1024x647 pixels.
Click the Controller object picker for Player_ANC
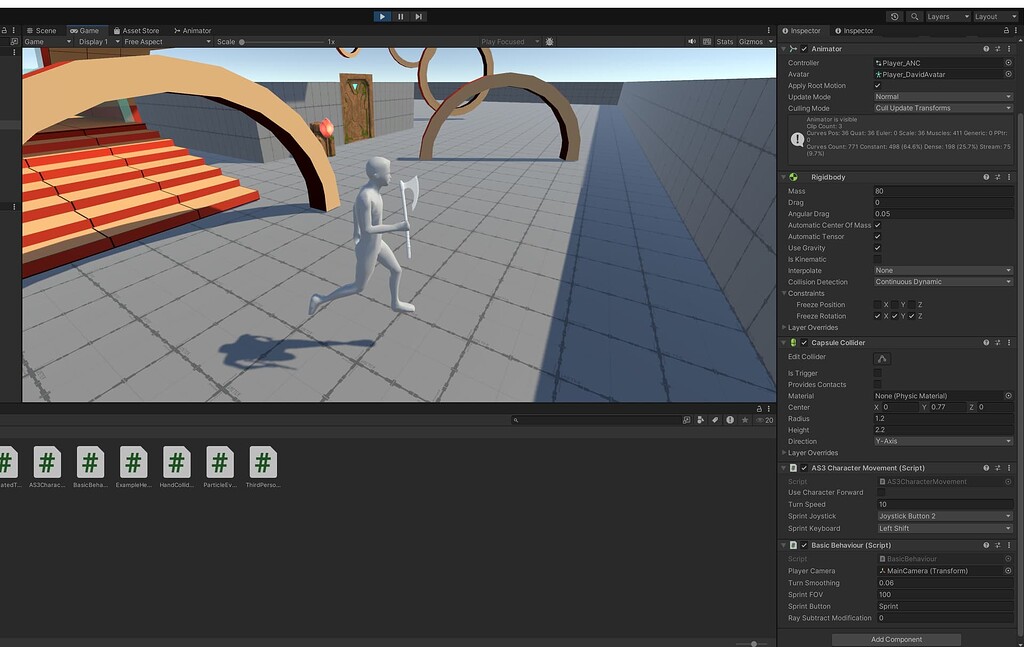click(1009, 62)
